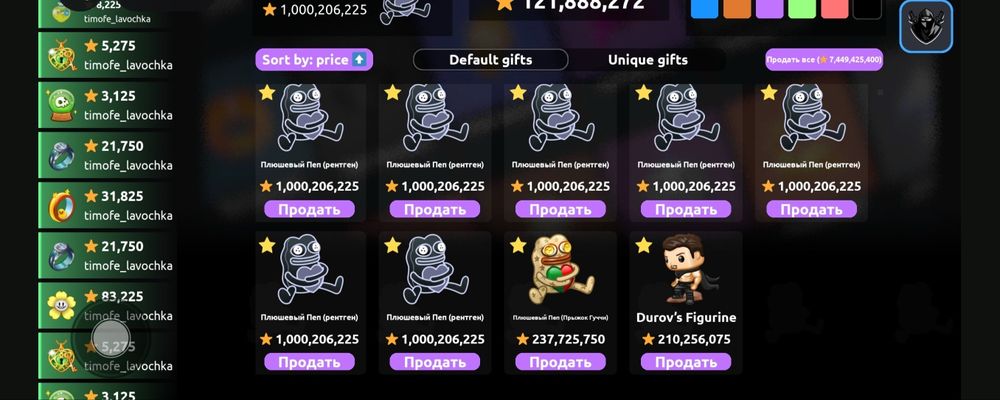The height and width of the screenshot is (400, 1000).
Task: Click the 31,825 orange ring item icon
Action: tap(62, 205)
